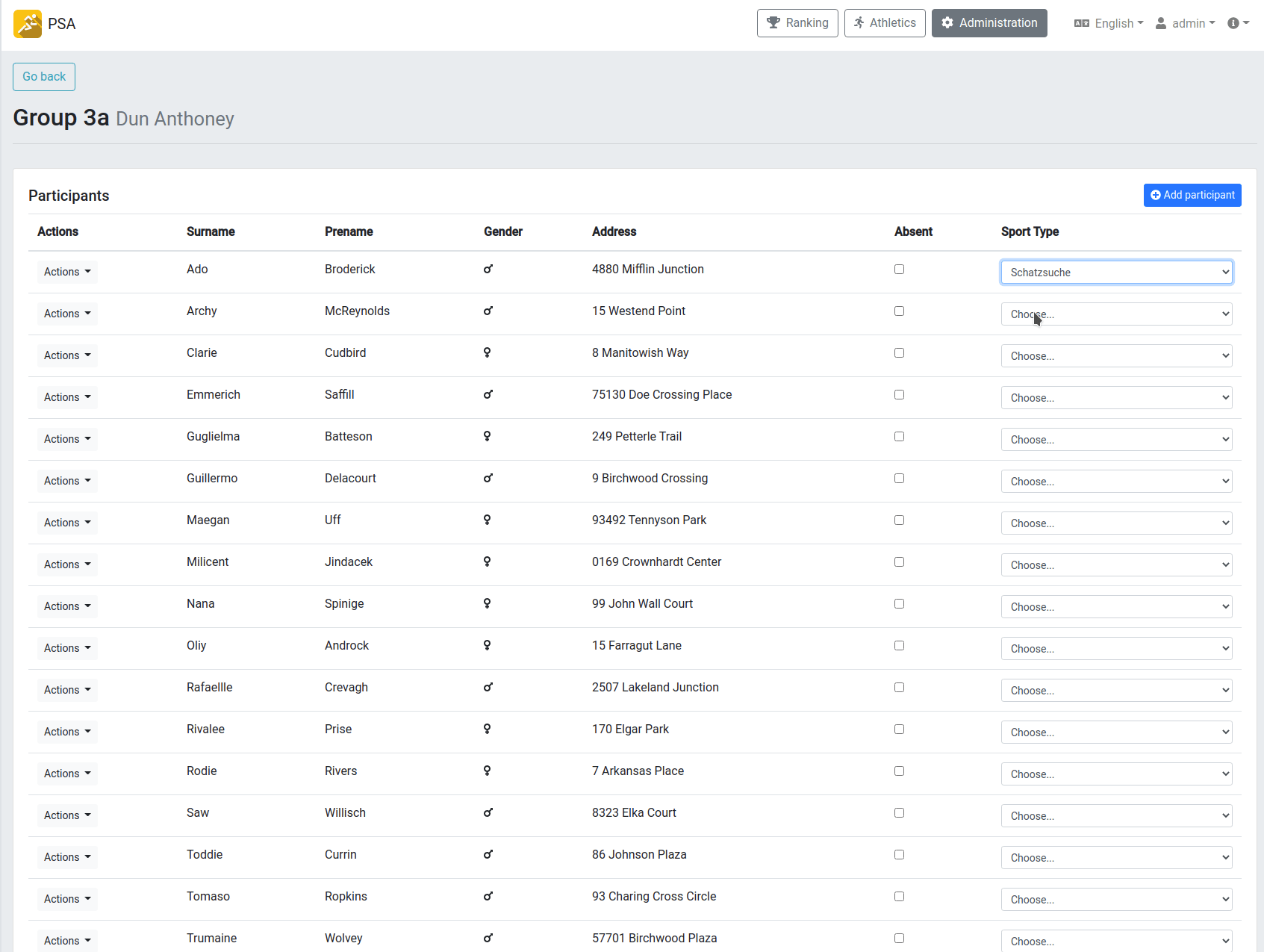This screenshot has height=952, width=1264.
Task: Open the English language menu
Action: 1109,24
